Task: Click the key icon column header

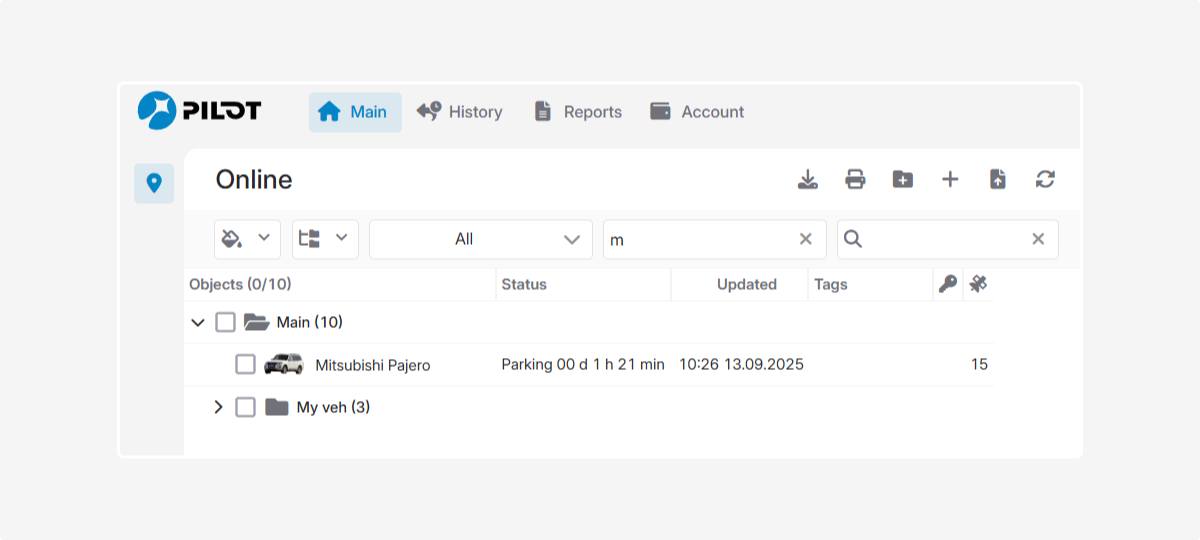Action: pyautogui.click(x=947, y=284)
